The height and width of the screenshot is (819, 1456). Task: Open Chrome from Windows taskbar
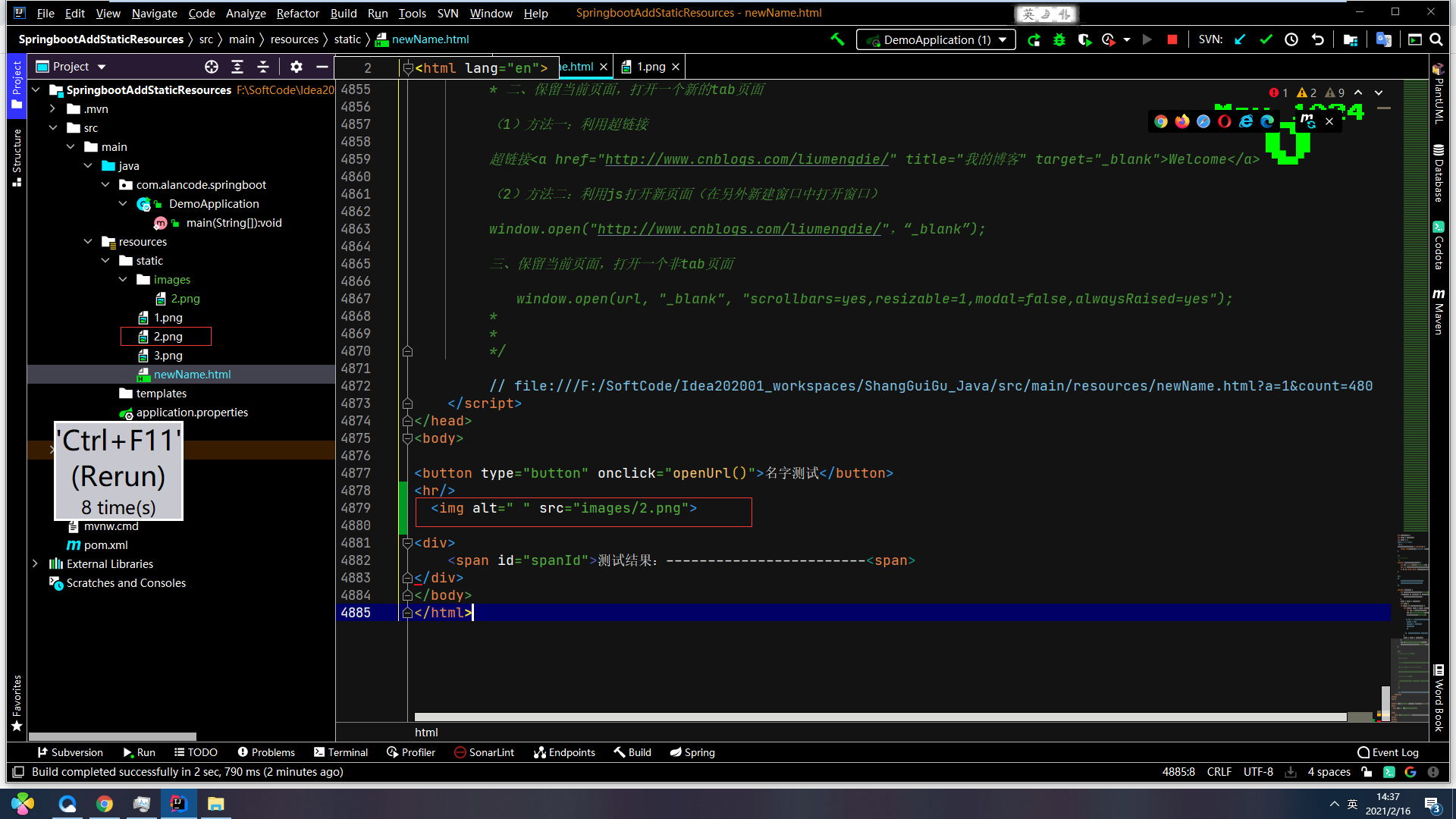(x=105, y=804)
